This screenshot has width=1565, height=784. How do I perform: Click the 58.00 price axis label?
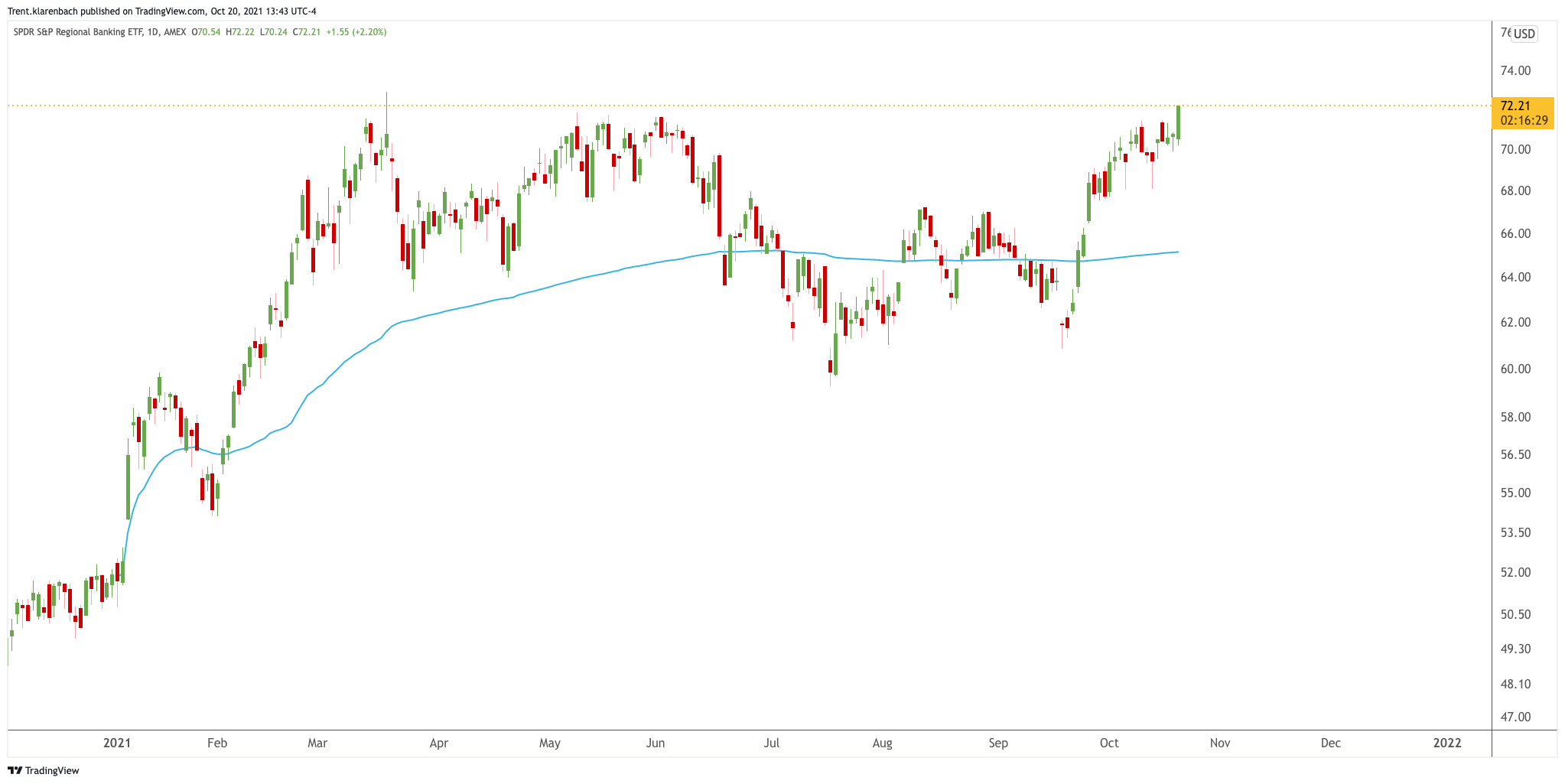[1515, 417]
